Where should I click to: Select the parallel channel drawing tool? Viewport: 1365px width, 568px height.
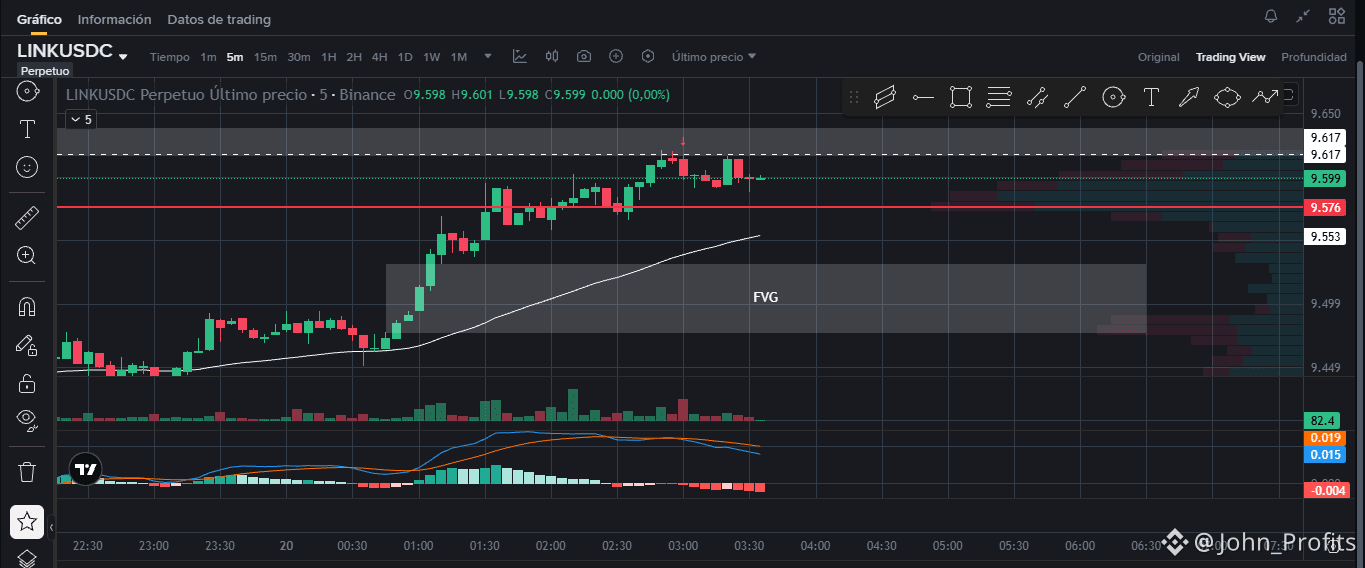(885, 97)
